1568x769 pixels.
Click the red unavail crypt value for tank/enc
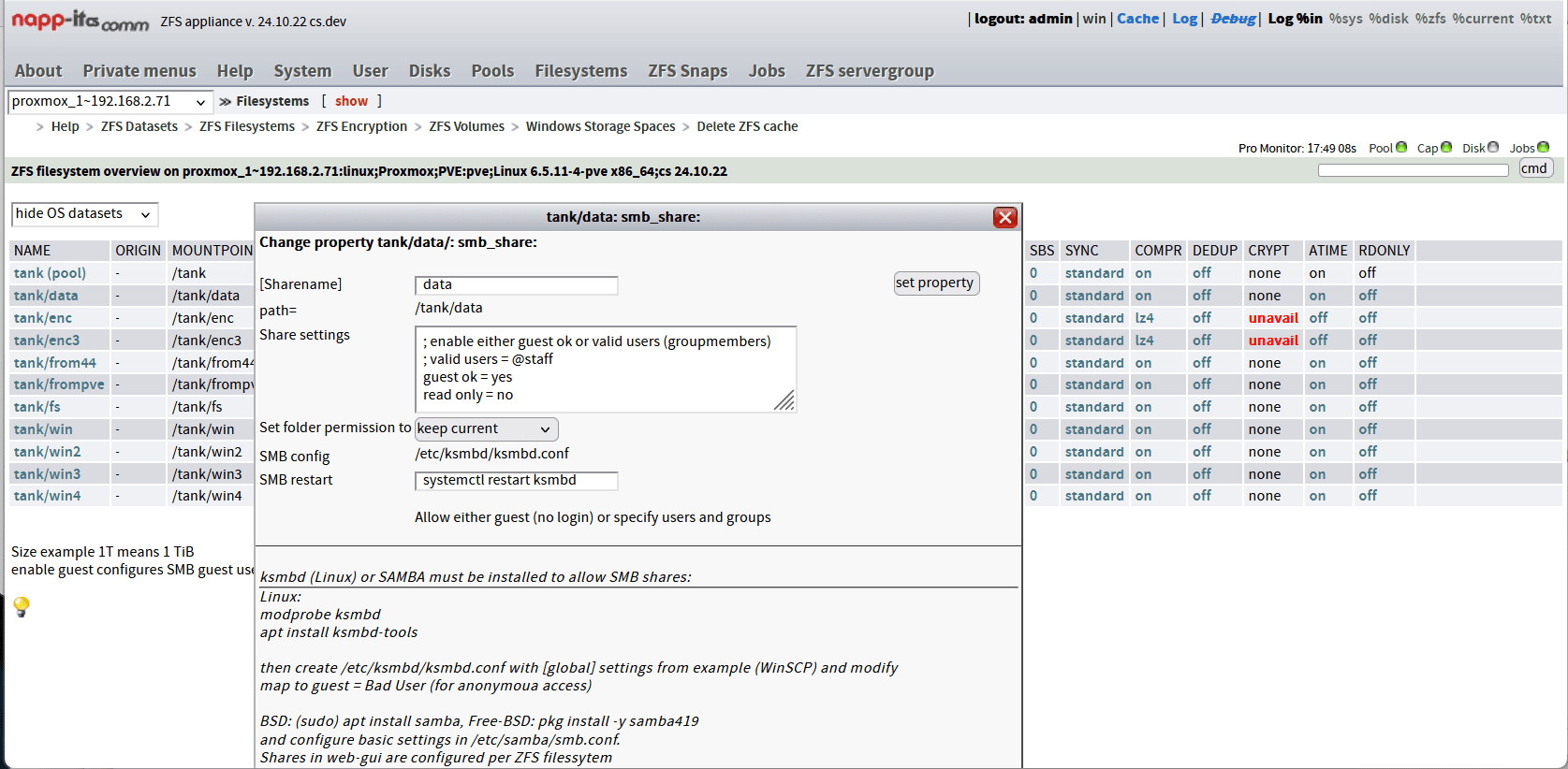[x=1273, y=318]
